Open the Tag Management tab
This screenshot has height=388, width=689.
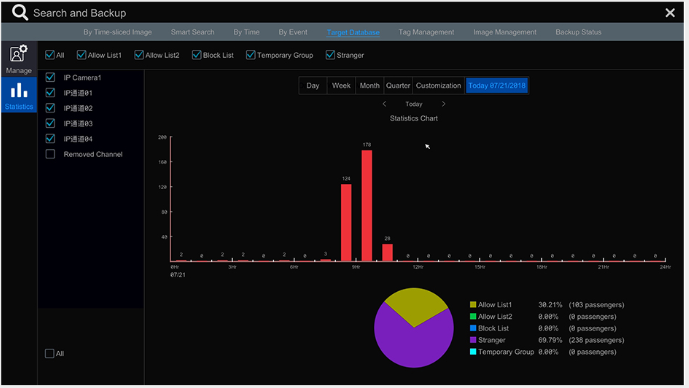click(x=426, y=32)
